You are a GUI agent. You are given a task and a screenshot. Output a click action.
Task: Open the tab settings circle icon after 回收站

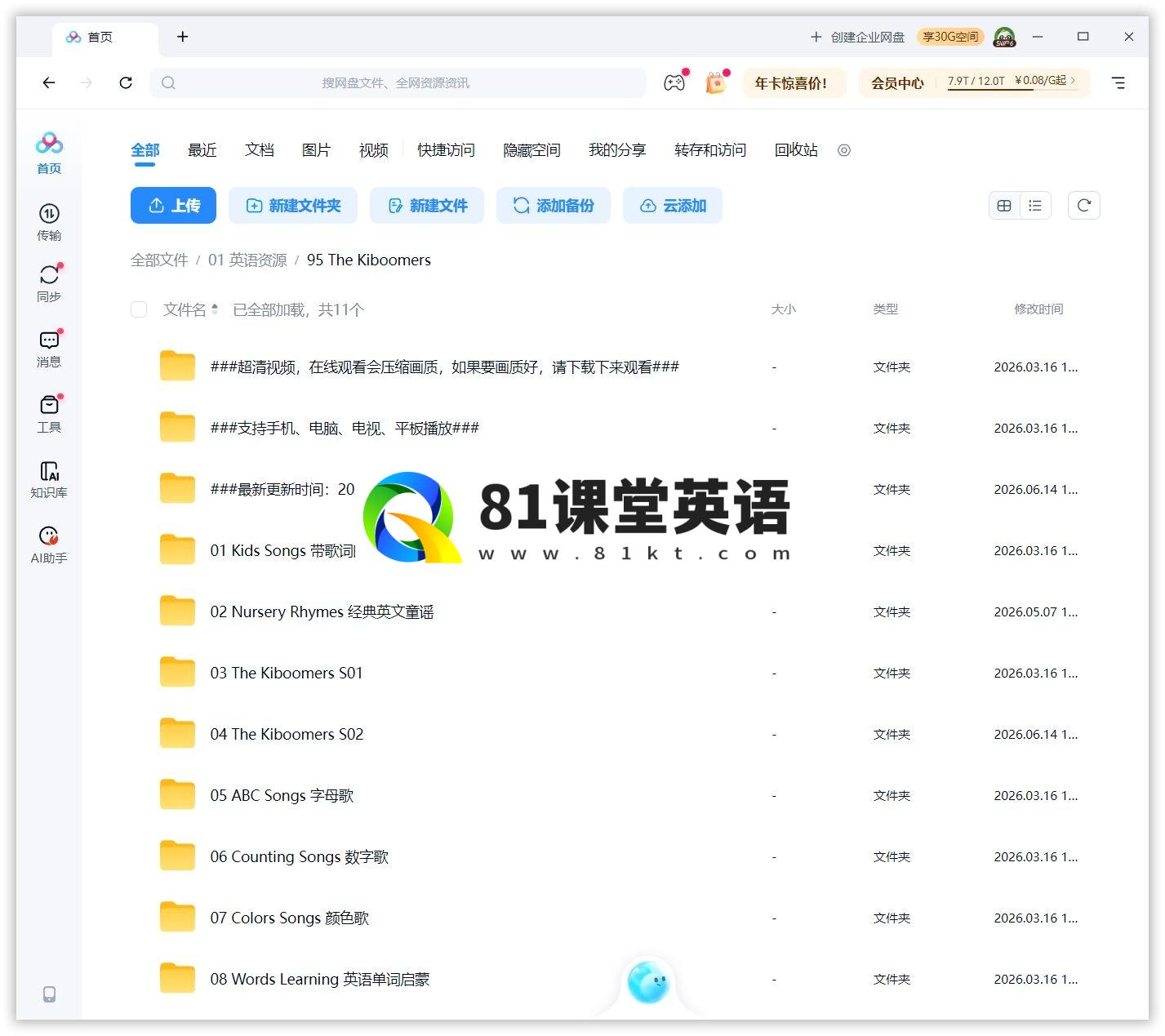tap(844, 150)
